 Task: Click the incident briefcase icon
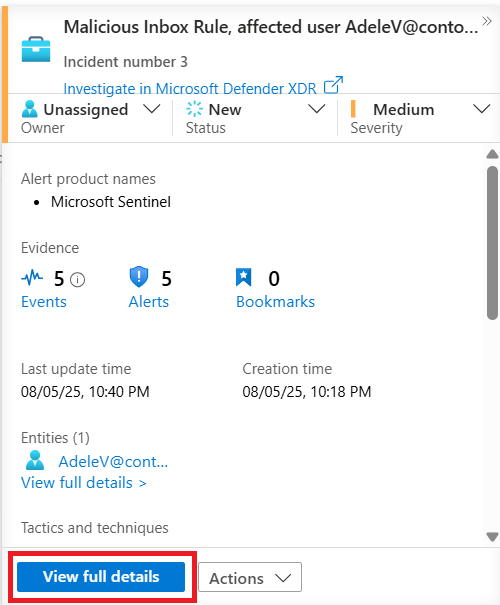[36, 49]
